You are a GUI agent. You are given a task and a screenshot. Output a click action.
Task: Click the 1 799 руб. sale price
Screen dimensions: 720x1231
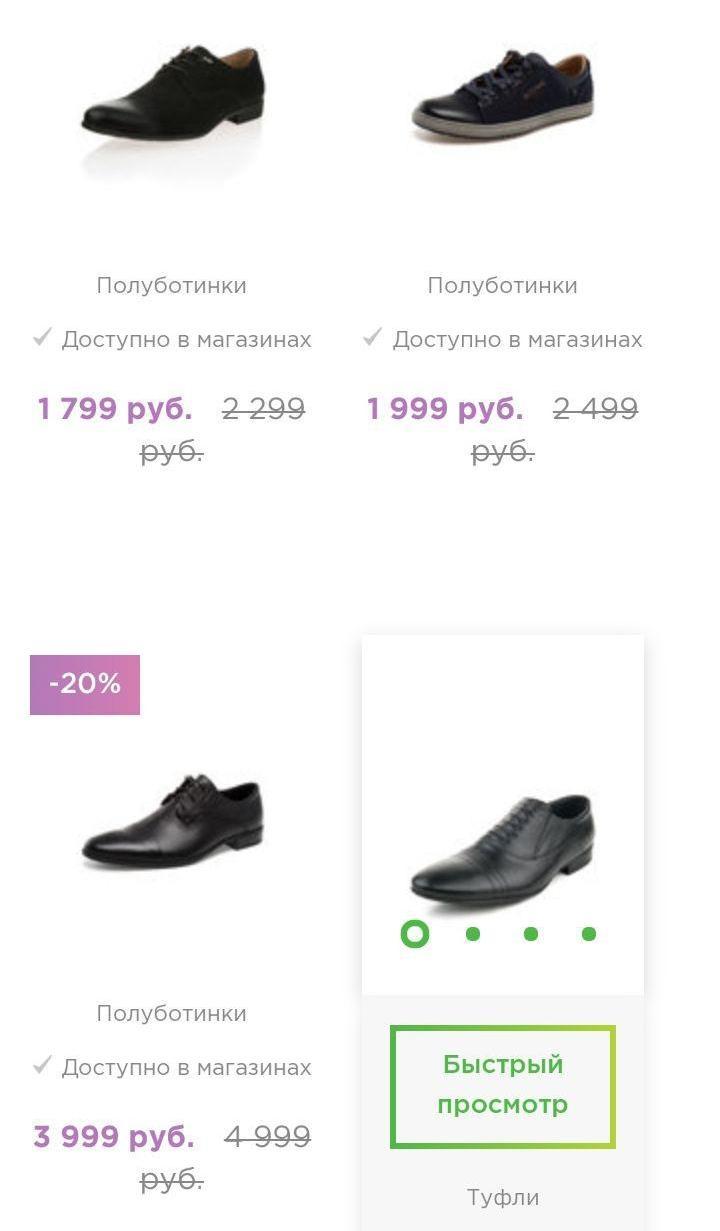[x=115, y=409]
